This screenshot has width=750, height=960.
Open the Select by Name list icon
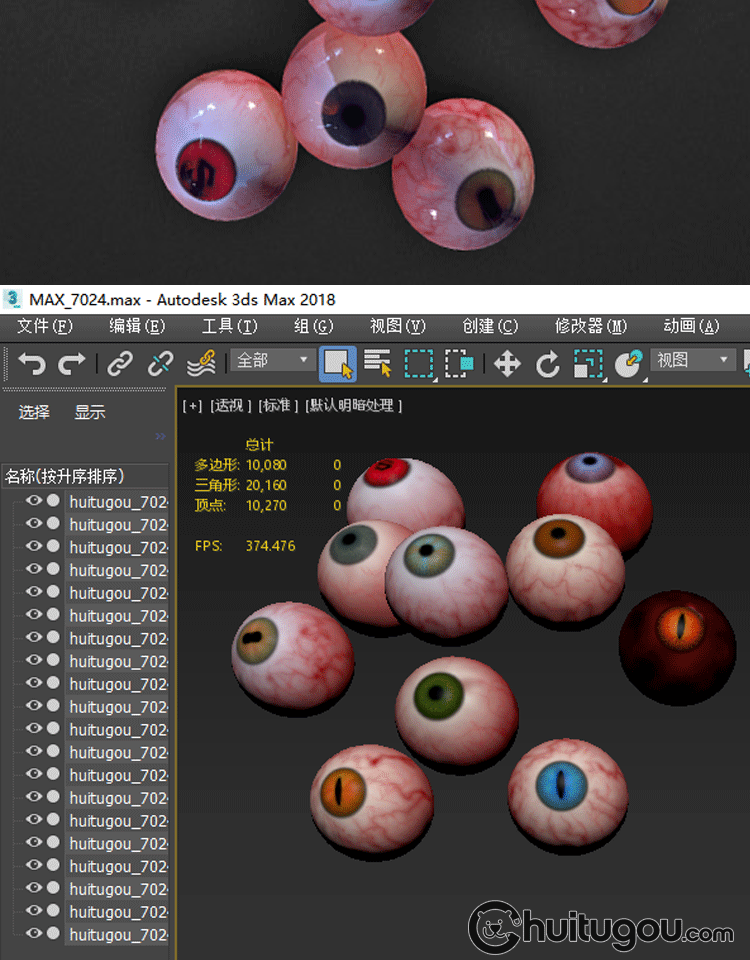pos(378,363)
